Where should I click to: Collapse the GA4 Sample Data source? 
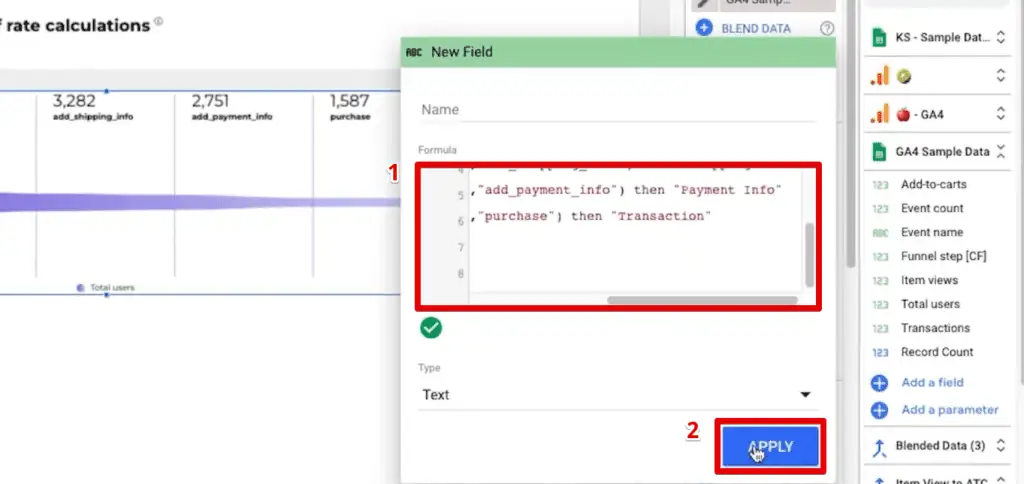[1000, 152]
